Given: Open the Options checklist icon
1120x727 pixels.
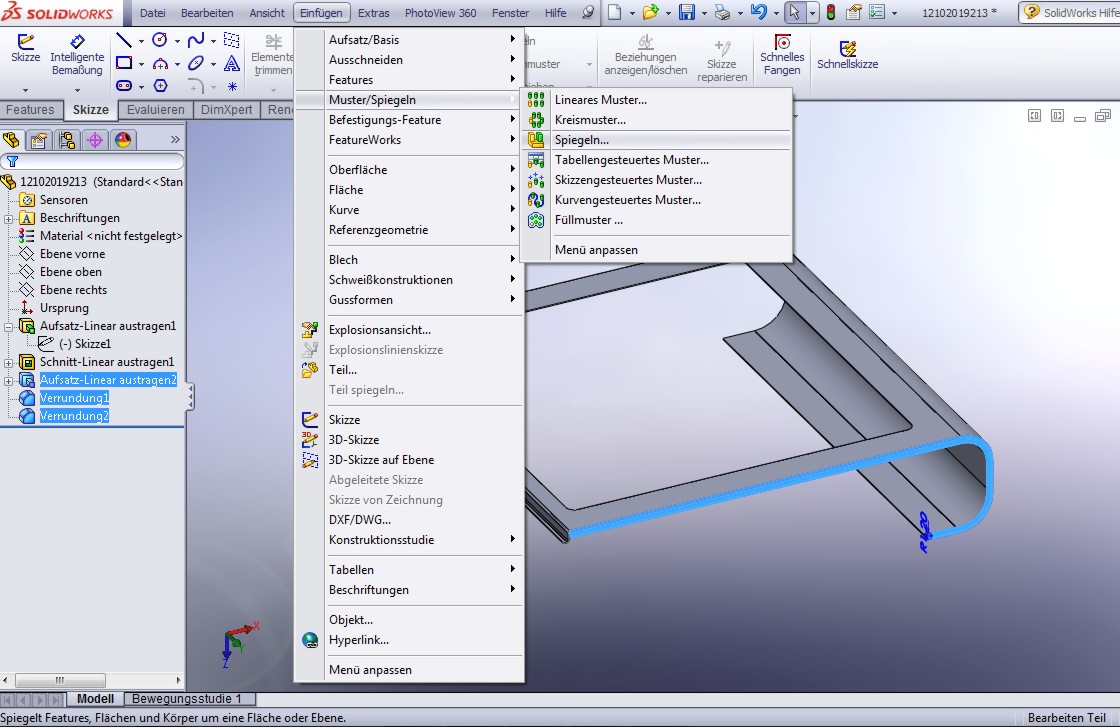Looking at the screenshot, I should click(878, 12).
